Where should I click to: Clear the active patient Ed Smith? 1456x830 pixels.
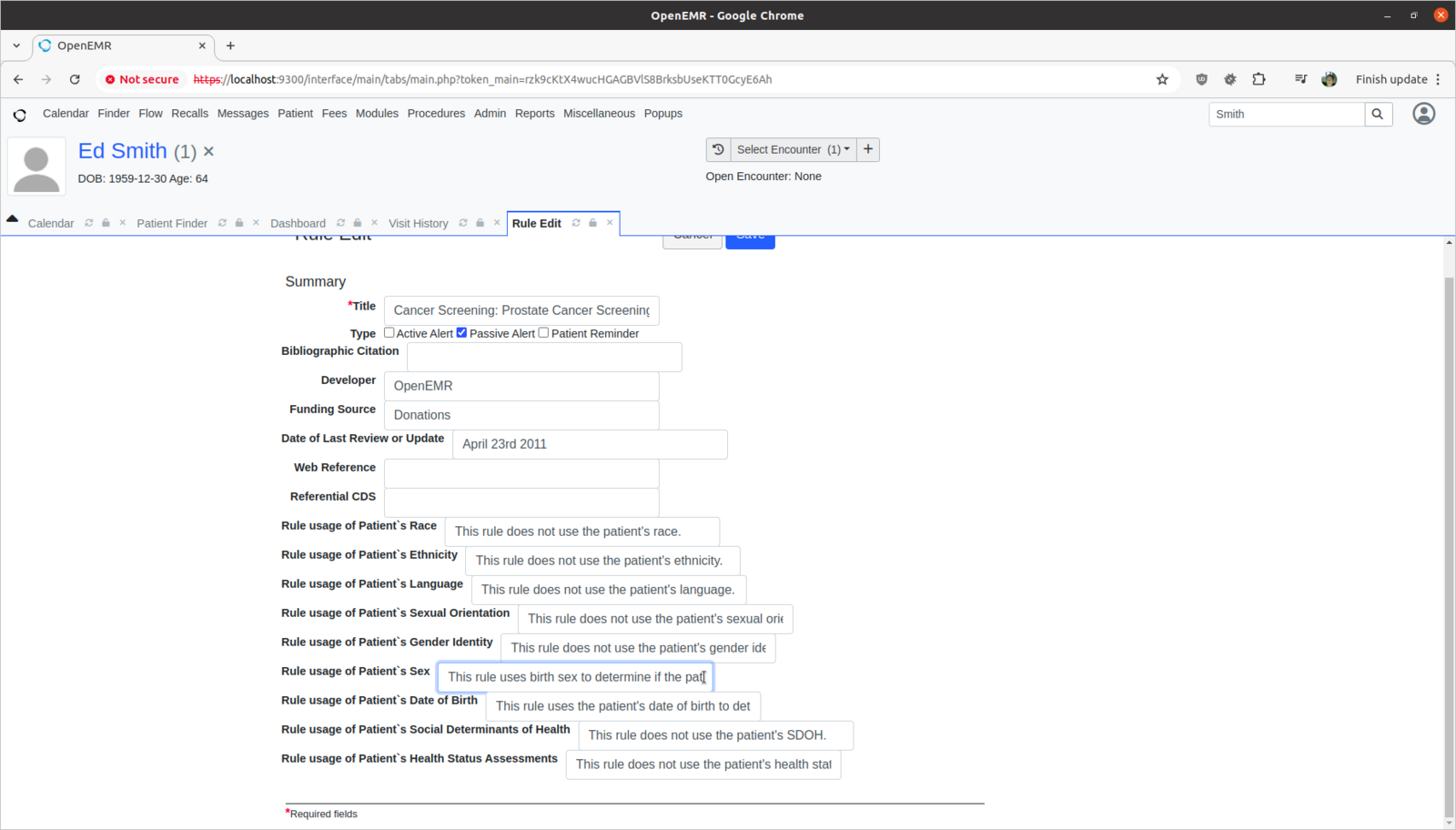point(208,152)
